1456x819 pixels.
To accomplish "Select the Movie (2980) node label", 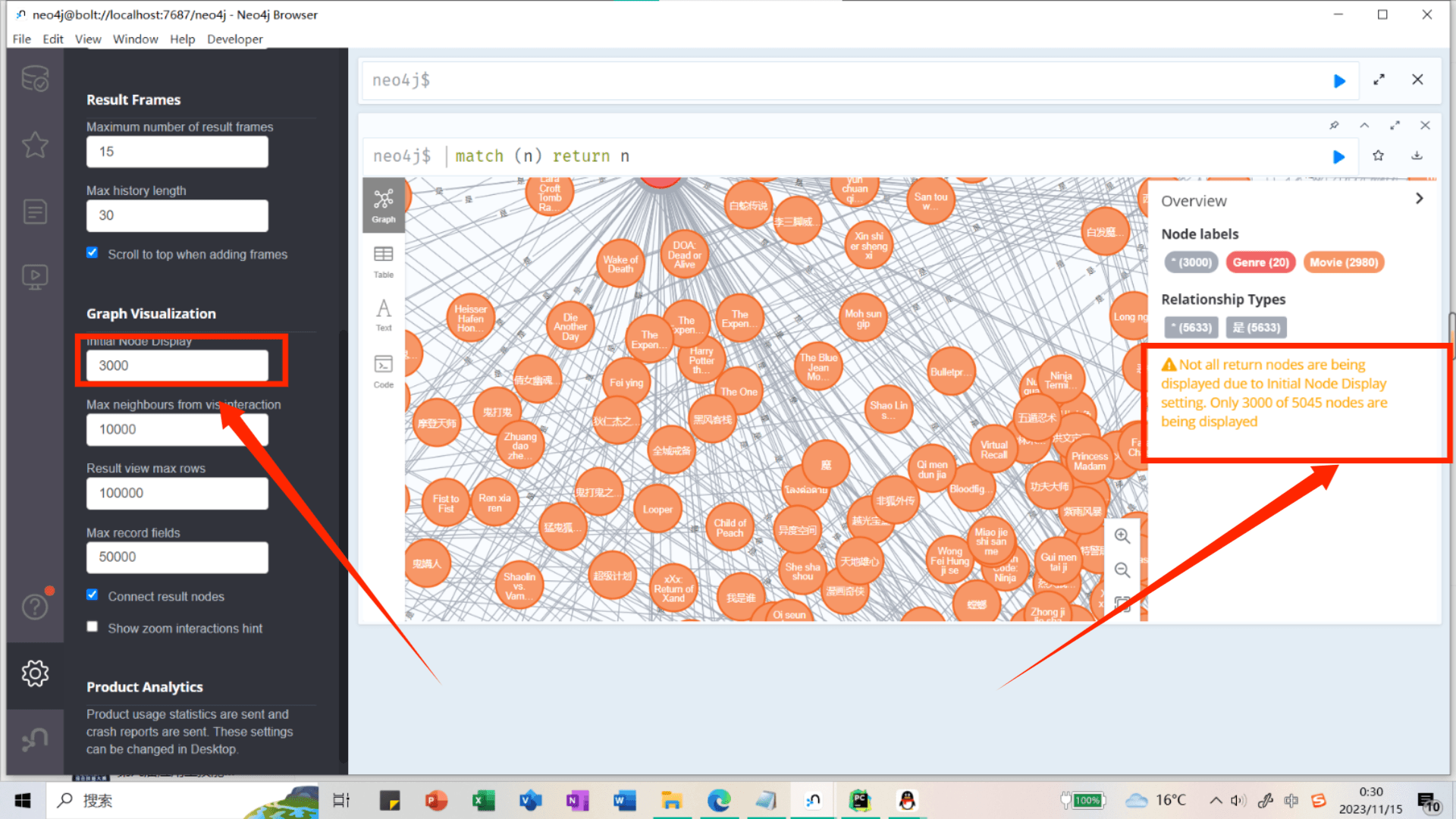I will (1344, 262).
